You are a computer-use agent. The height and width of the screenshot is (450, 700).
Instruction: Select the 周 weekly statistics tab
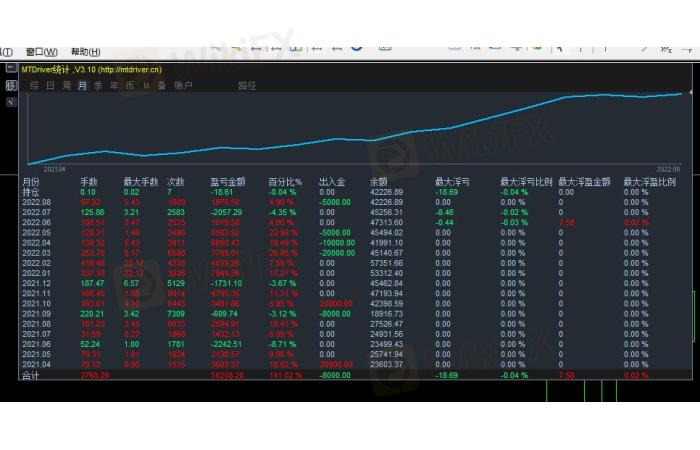(66, 86)
